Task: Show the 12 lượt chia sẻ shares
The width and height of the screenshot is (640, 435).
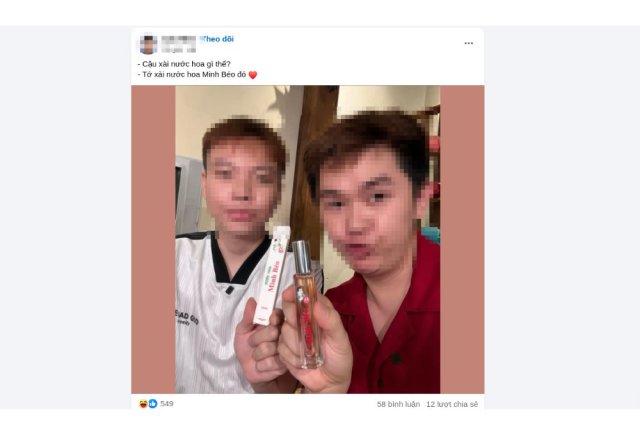Action: tap(452, 404)
